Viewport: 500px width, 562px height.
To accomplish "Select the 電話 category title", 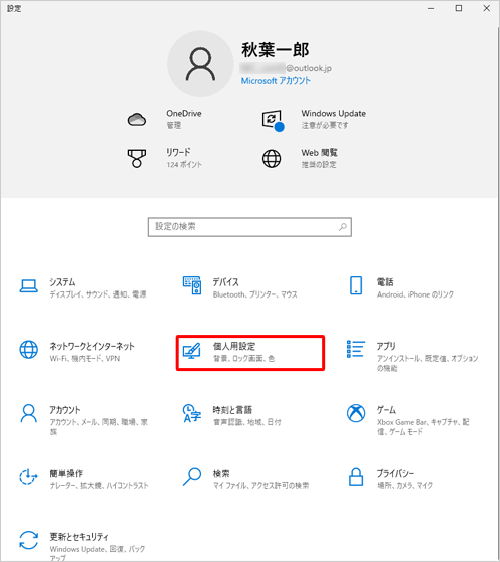I will pyautogui.click(x=385, y=282).
